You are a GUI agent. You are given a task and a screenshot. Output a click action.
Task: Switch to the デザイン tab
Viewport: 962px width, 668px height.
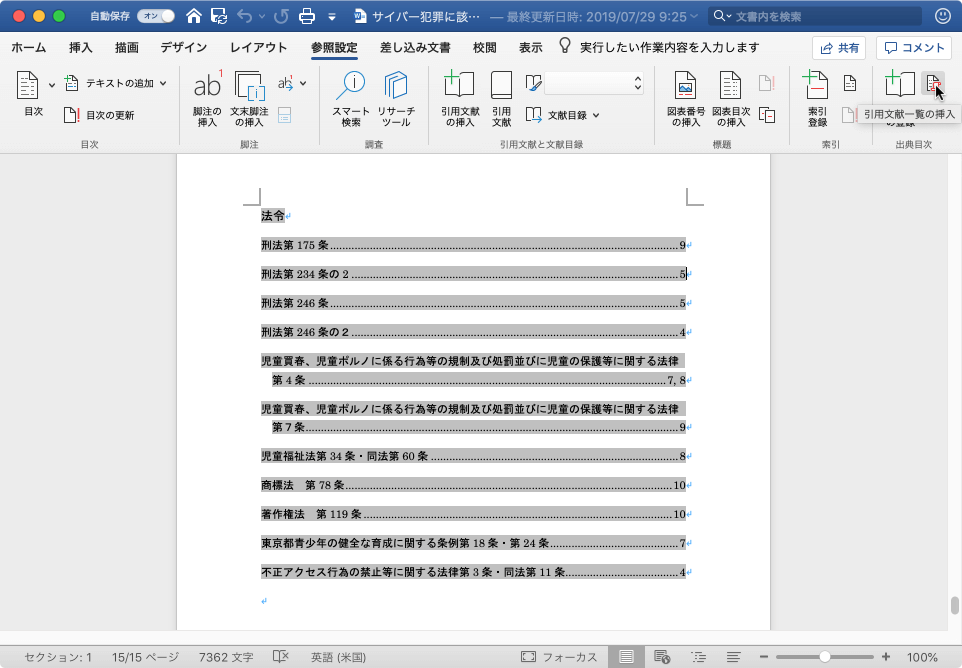click(184, 48)
